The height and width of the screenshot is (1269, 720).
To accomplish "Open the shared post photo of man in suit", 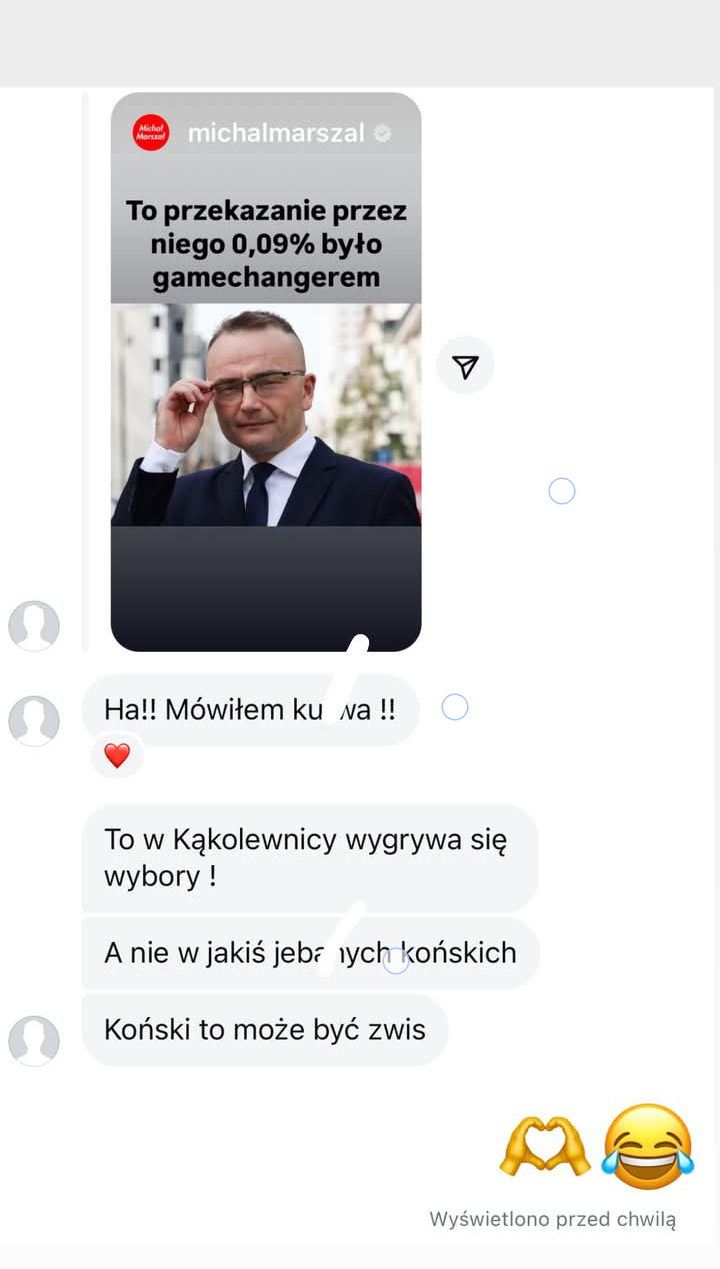I will [266, 415].
